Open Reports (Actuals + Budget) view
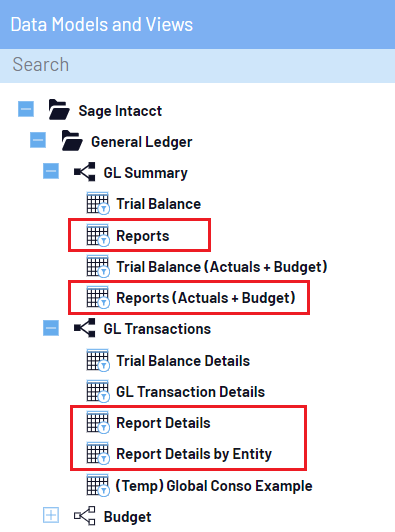This screenshot has height=532, width=395. [x=206, y=298]
